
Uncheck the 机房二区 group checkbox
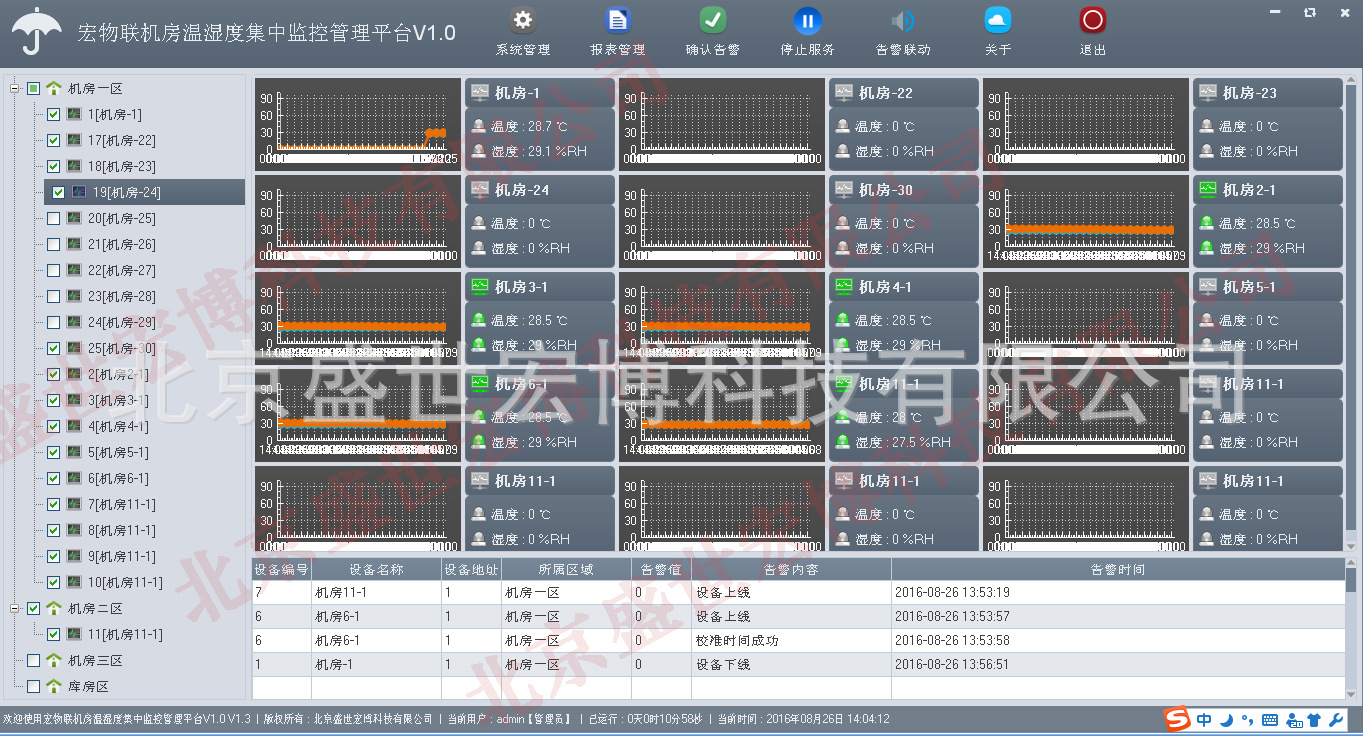tap(34, 608)
